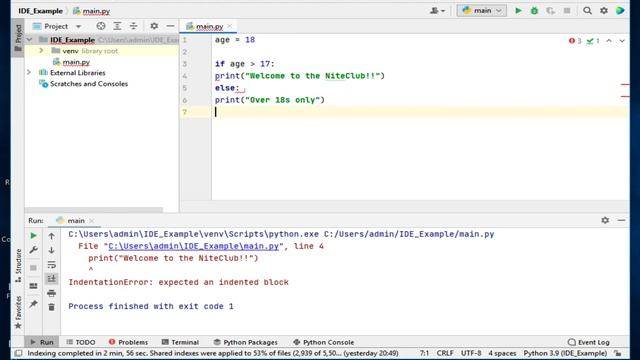Open the user account icon menu
This screenshot has width=640, height=360.
pyautogui.click(x=437, y=11)
